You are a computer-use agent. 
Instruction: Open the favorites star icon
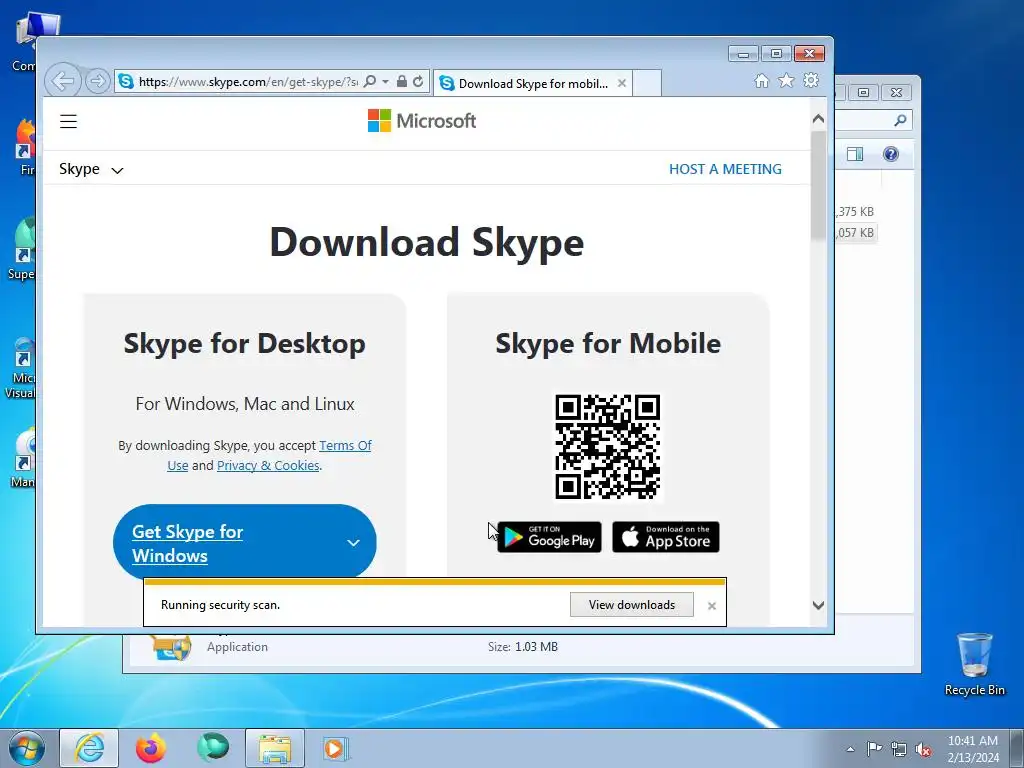(786, 80)
